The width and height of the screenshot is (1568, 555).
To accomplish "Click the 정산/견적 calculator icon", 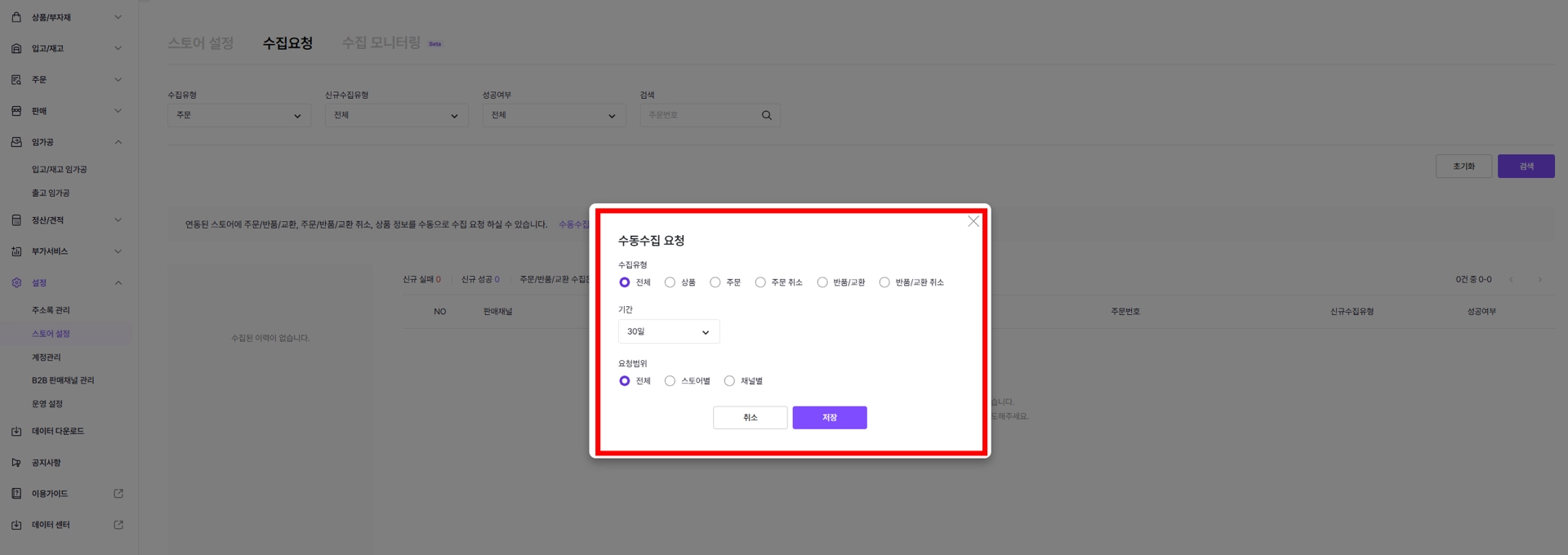I will point(16,220).
